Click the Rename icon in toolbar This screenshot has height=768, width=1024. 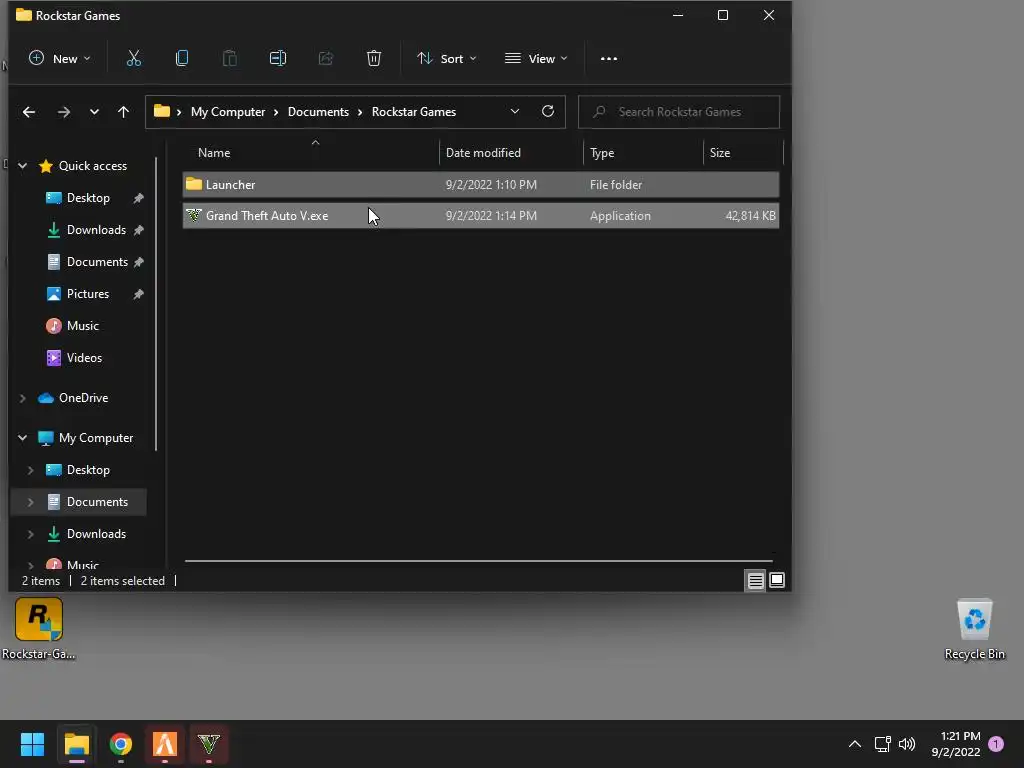coord(278,59)
